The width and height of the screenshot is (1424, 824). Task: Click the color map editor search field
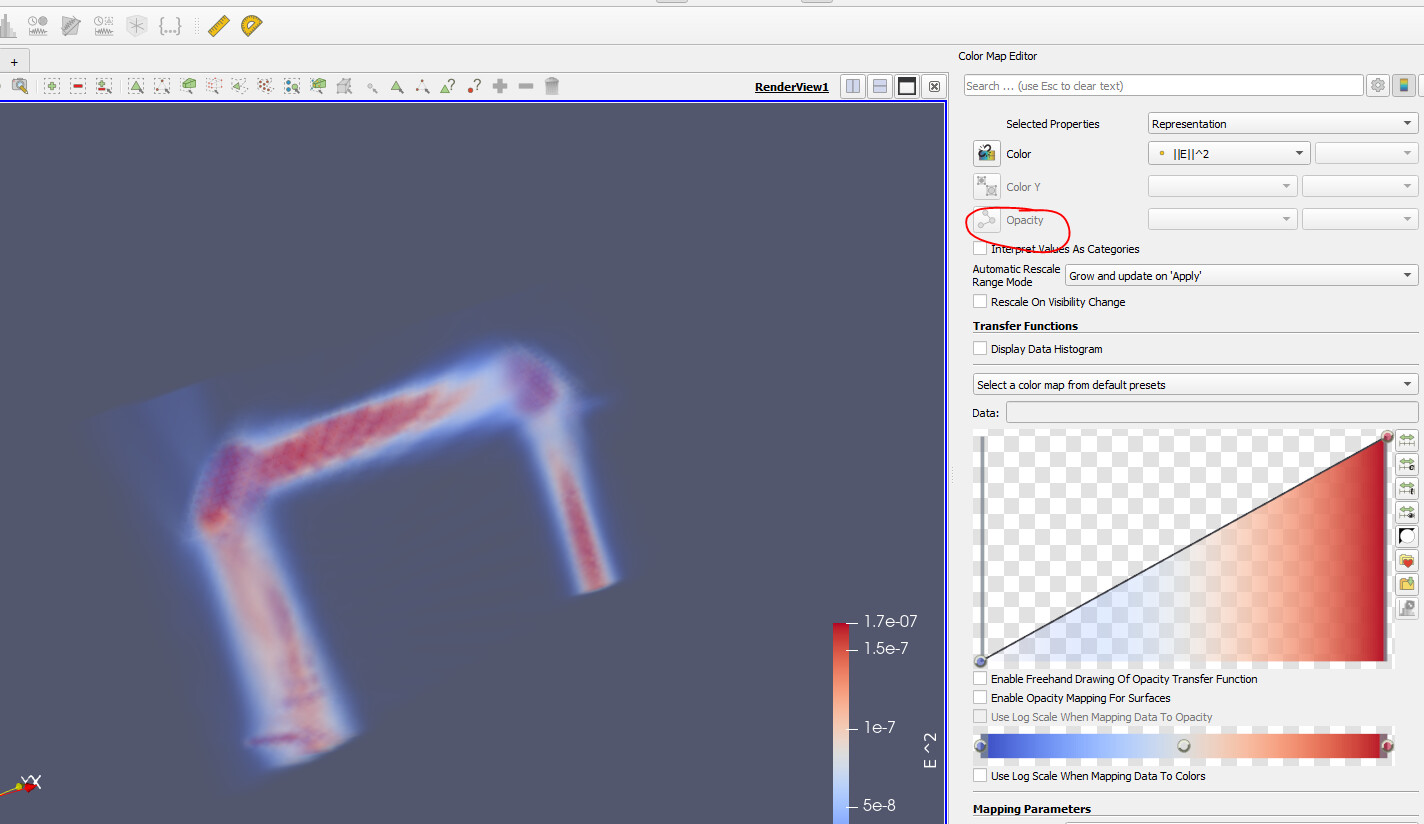pos(1162,86)
